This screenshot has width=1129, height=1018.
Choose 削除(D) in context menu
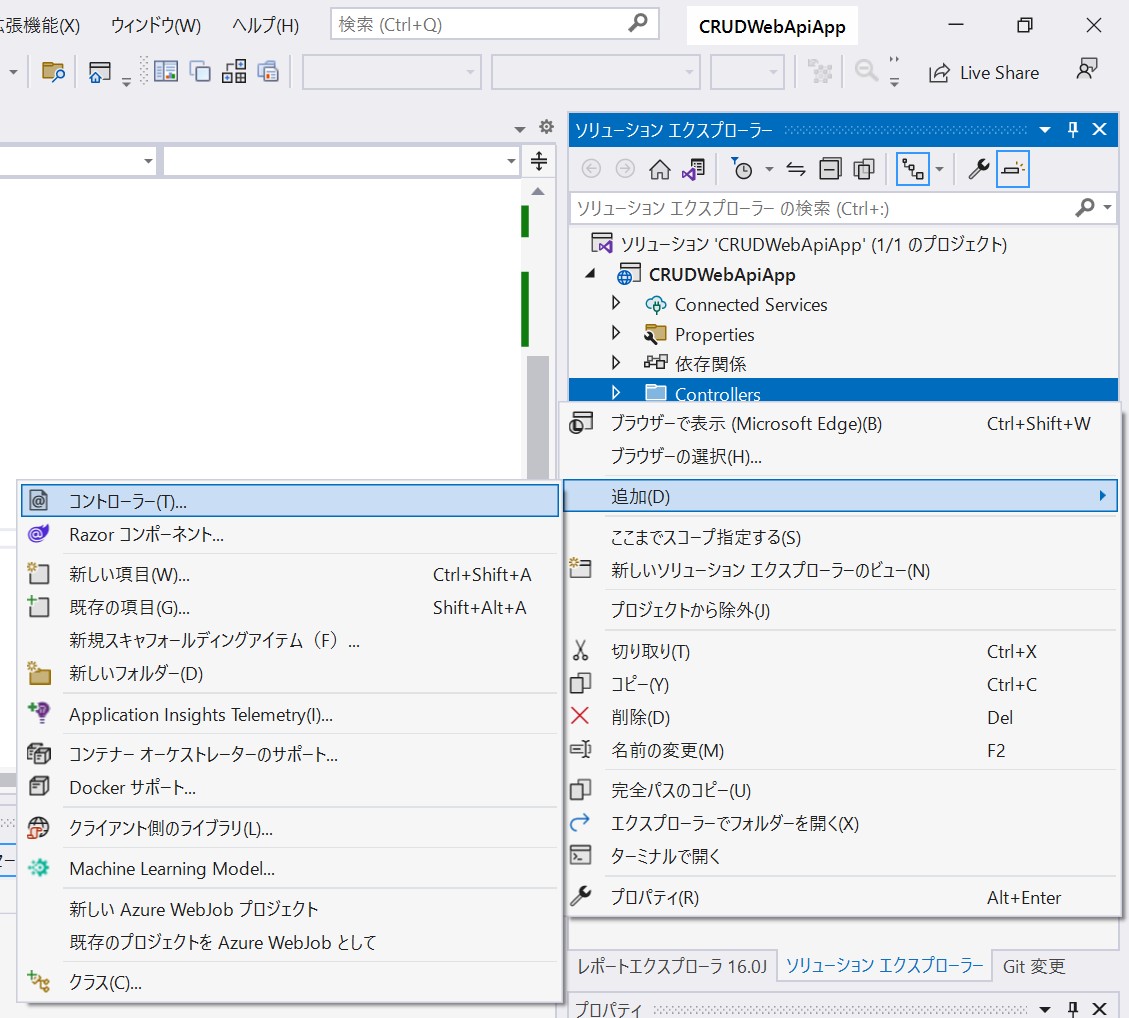tap(840, 718)
